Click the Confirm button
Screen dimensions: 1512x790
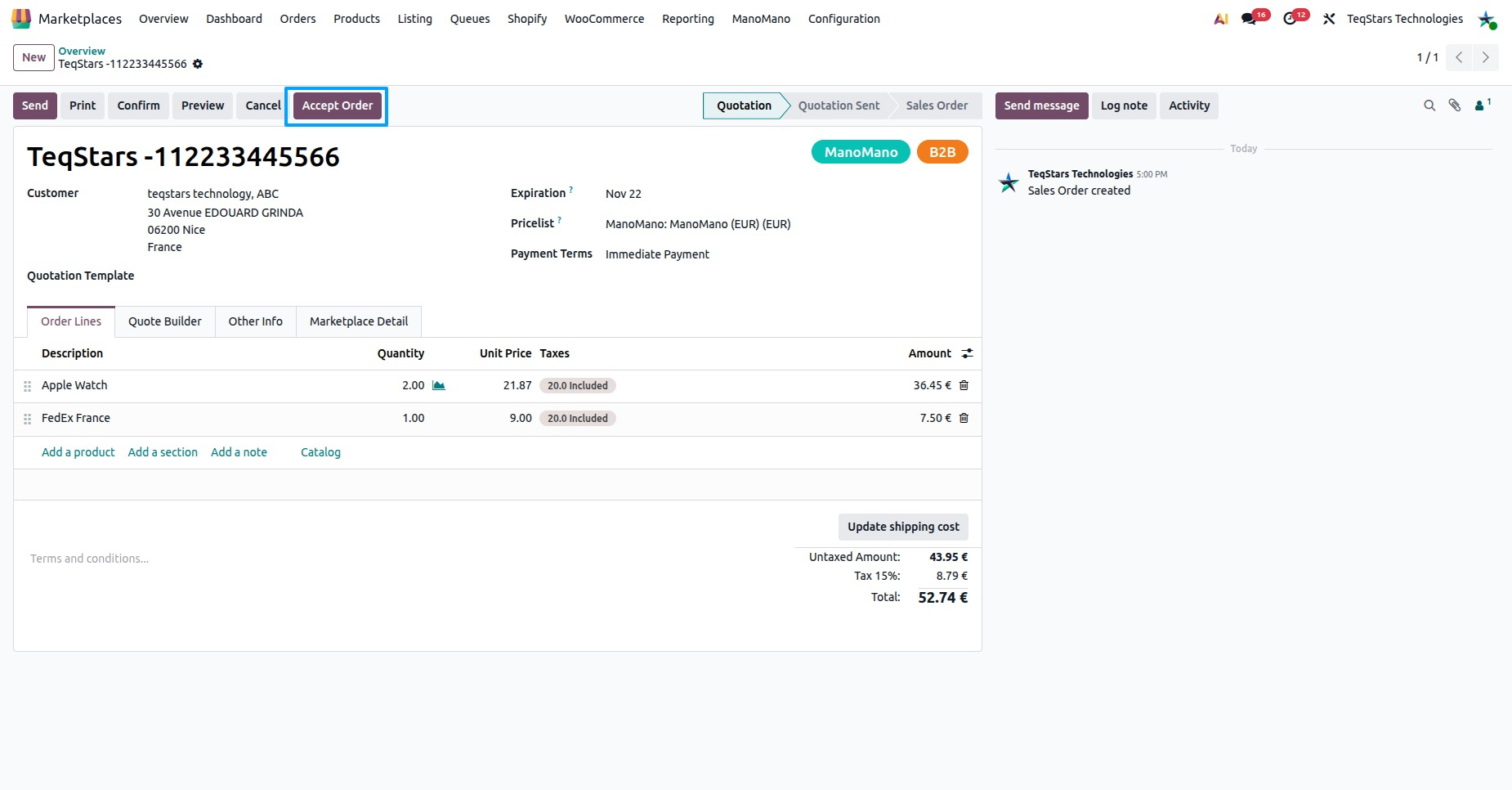[x=139, y=105]
